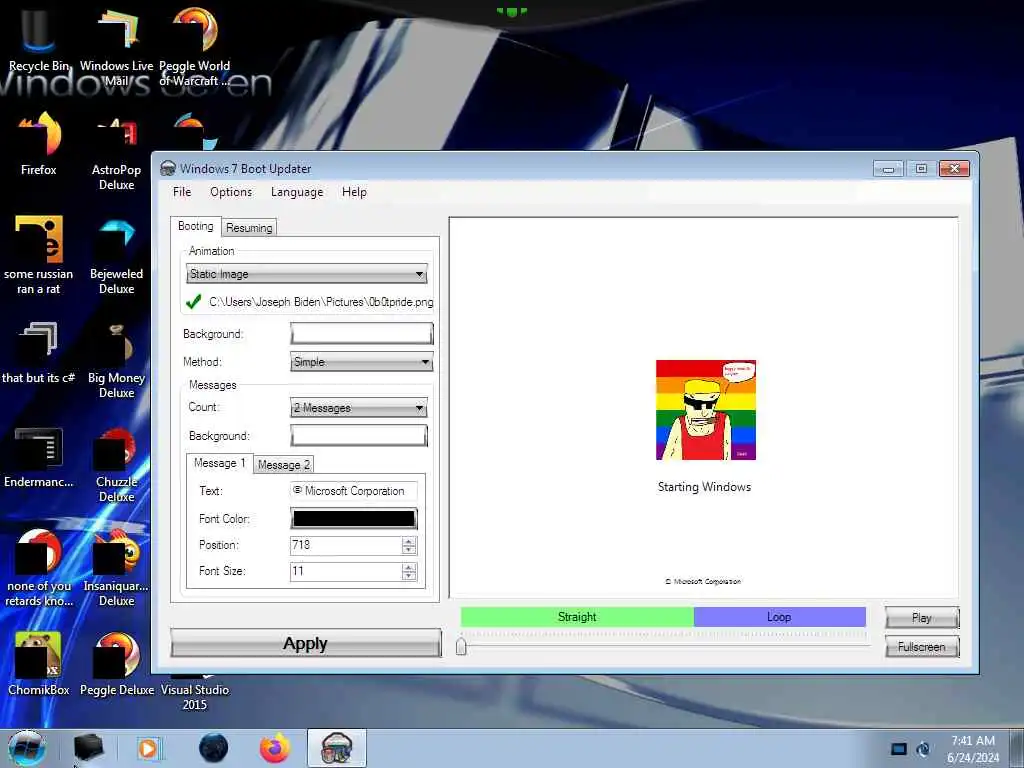The height and width of the screenshot is (768, 1024).
Task: Open the media player taskbar icon
Action: pyautogui.click(x=149, y=748)
